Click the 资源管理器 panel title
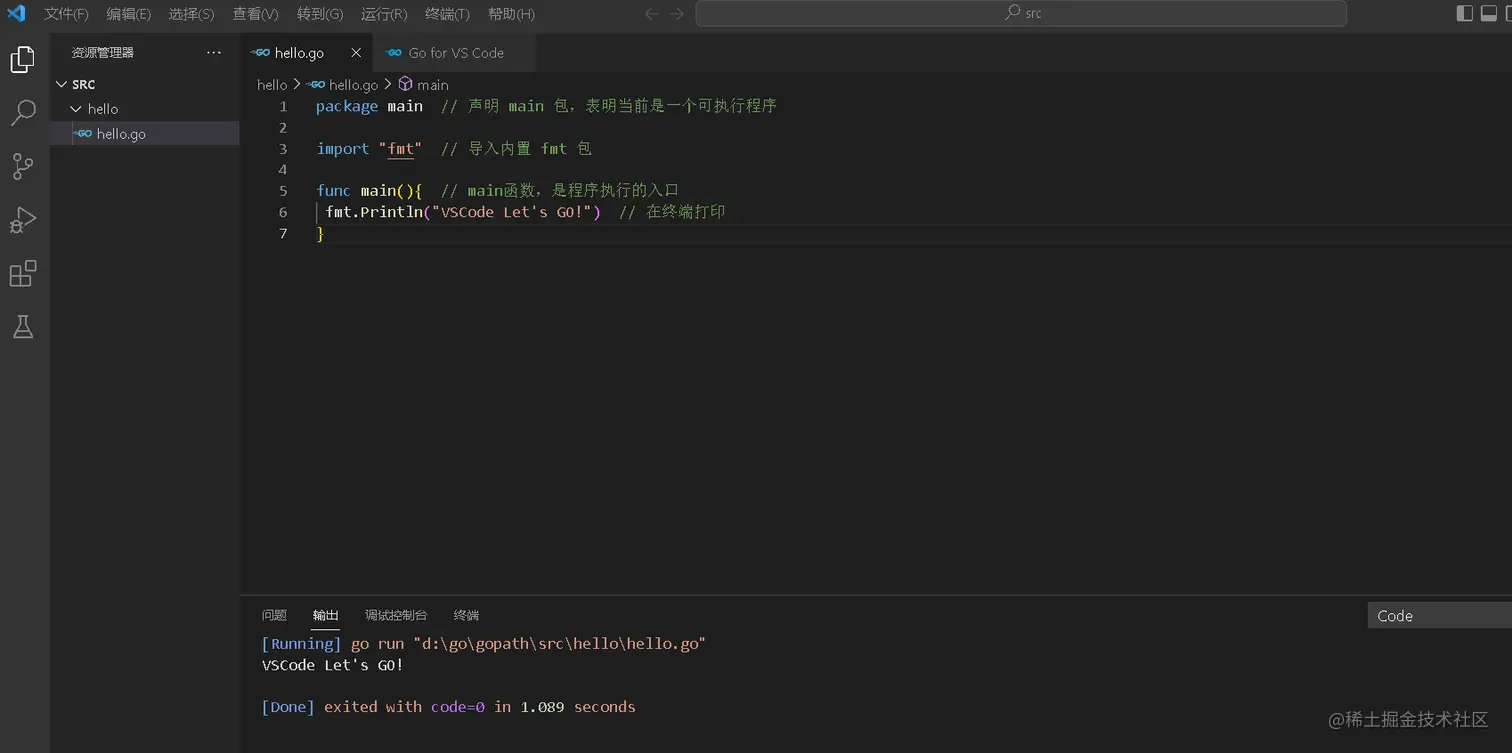1512x753 pixels. (x=102, y=52)
